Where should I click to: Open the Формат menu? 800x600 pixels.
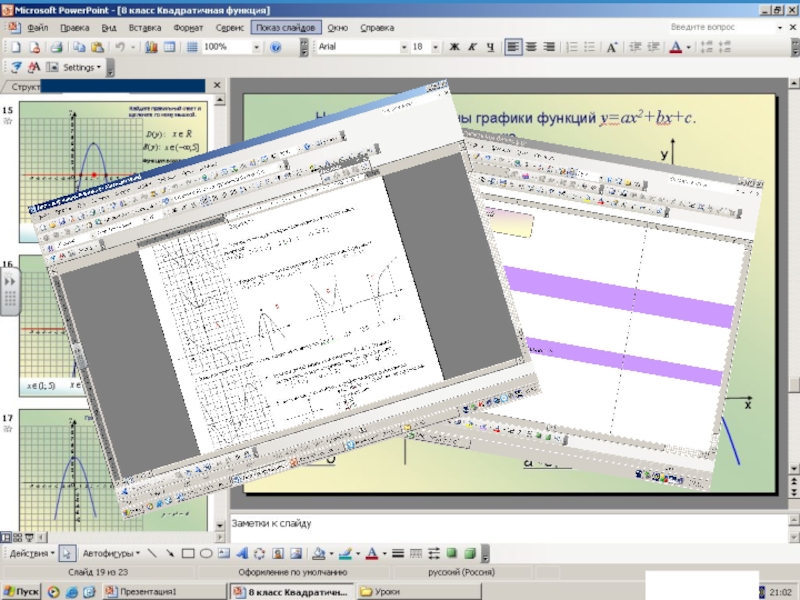point(188,28)
